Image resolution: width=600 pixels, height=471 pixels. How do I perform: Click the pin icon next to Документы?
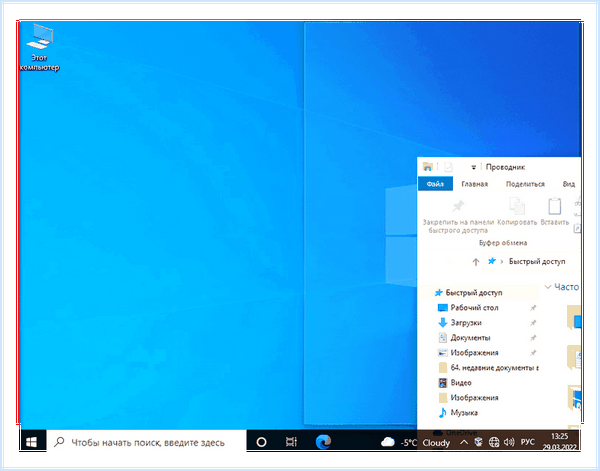point(533,337)
